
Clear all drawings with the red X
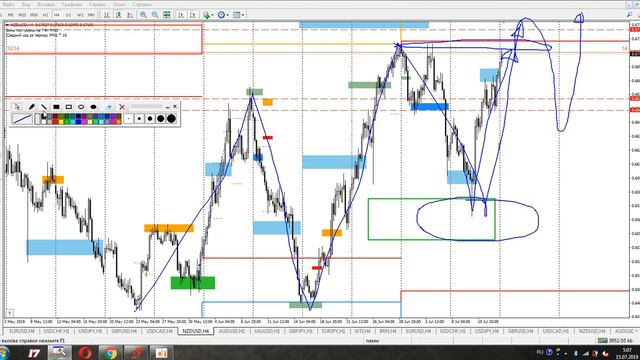(122, 107)
